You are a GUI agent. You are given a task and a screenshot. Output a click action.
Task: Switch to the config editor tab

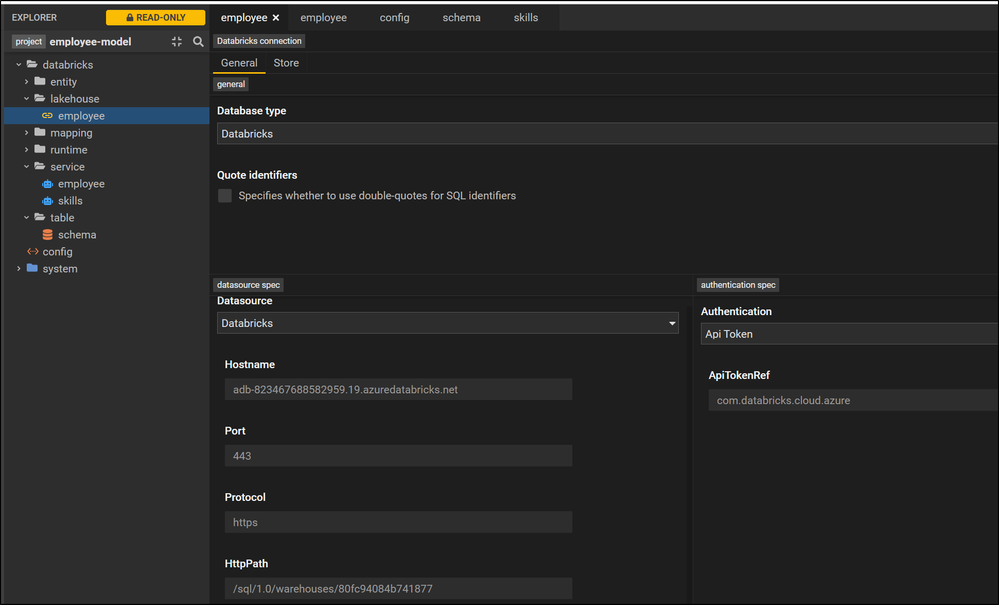tap(394, 18)
